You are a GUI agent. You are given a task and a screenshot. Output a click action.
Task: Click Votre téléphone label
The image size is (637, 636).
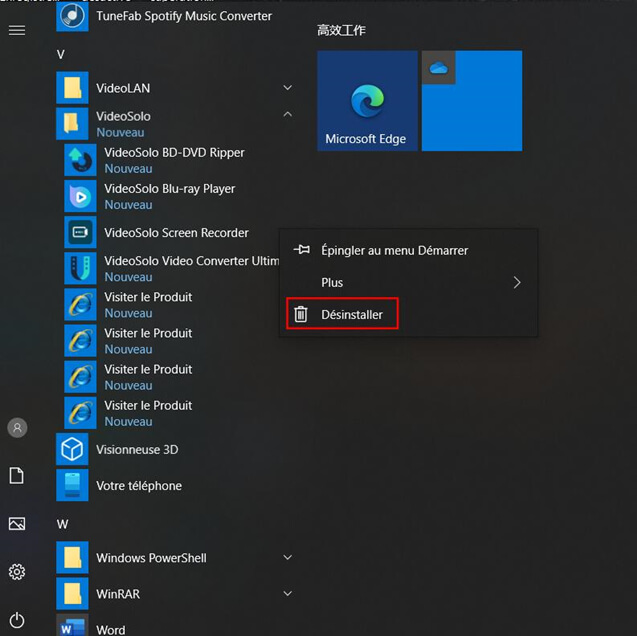pos(139,486)
